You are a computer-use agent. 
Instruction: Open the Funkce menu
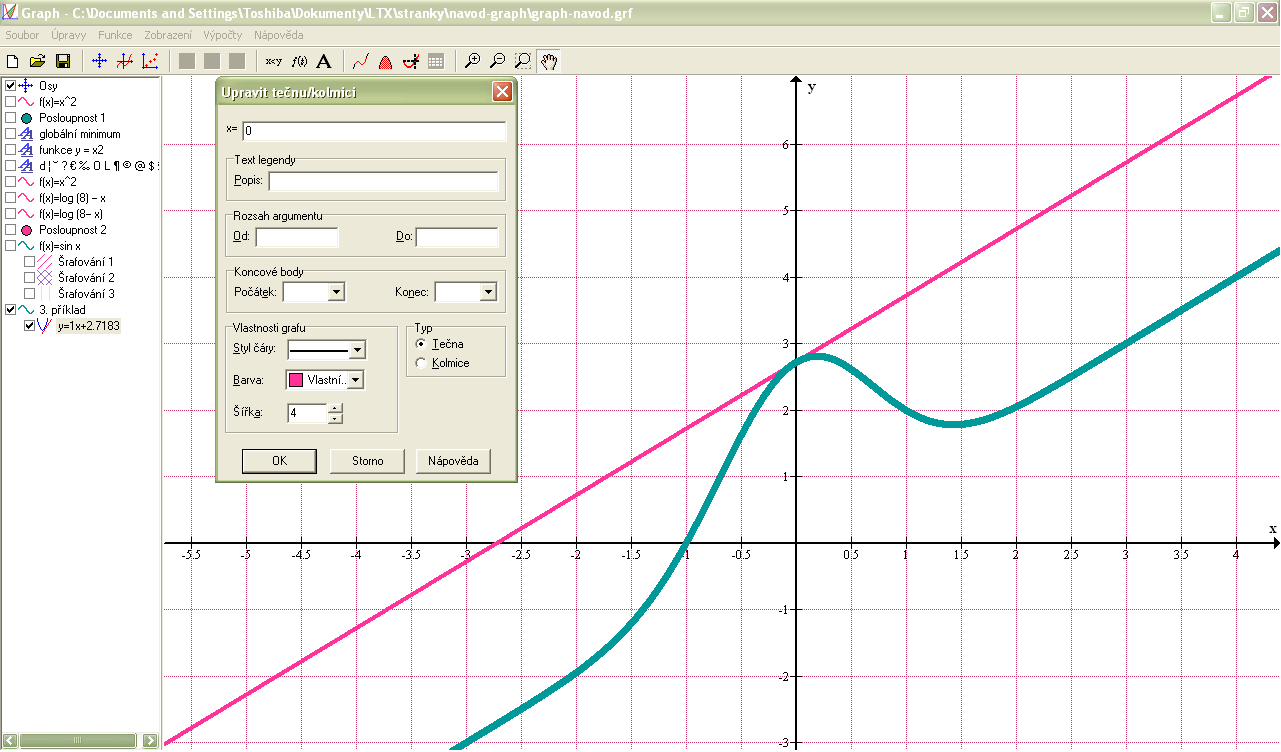click(x=115, y=35)
